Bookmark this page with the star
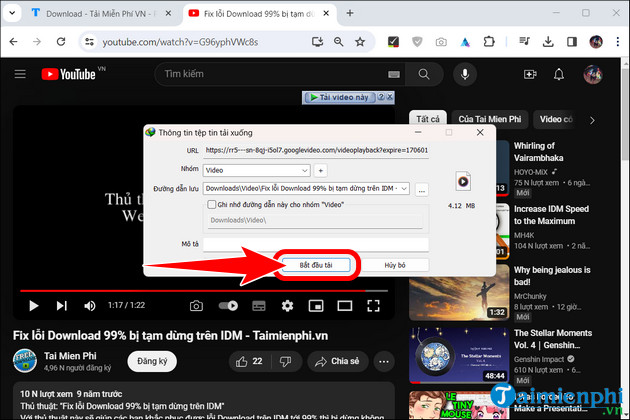Screen dimensions: 630x420 tap(360, 42)
